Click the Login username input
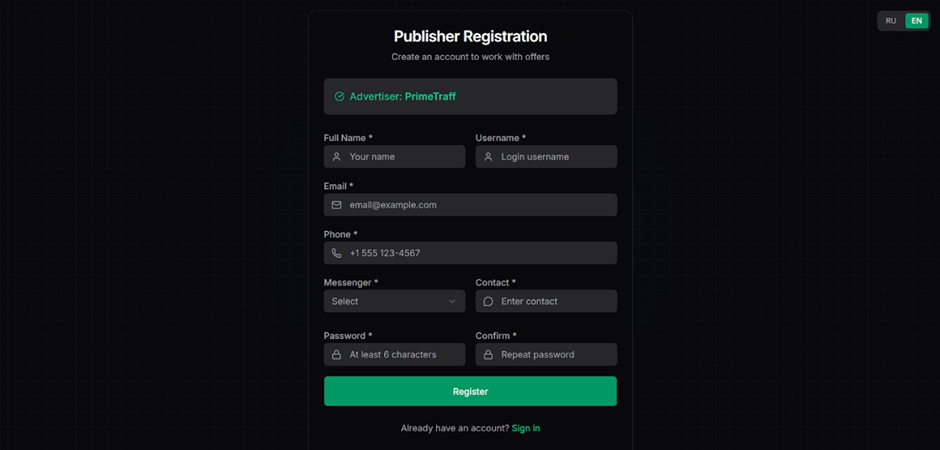The width and height of the screenshot is (940, 450). [555, 157]
